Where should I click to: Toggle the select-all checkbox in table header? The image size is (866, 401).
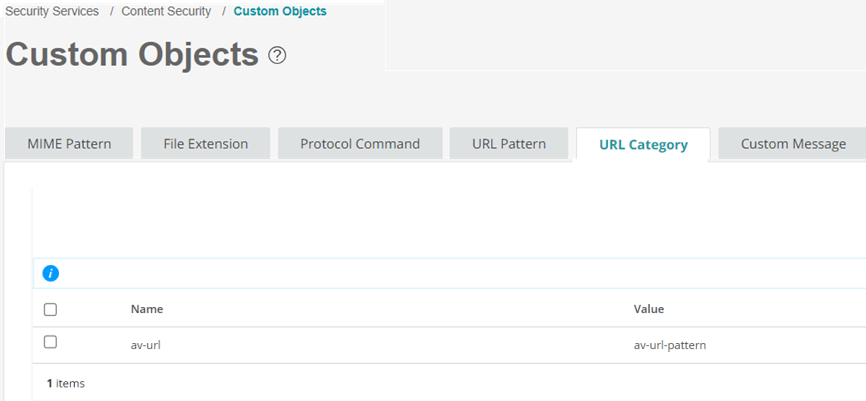click(x=51, y=310)
